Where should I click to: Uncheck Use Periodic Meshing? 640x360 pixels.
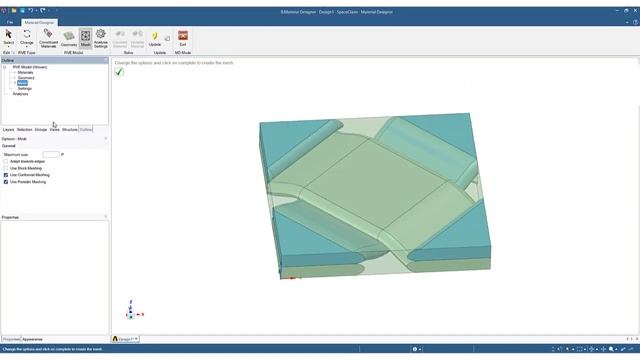(6, 182)
